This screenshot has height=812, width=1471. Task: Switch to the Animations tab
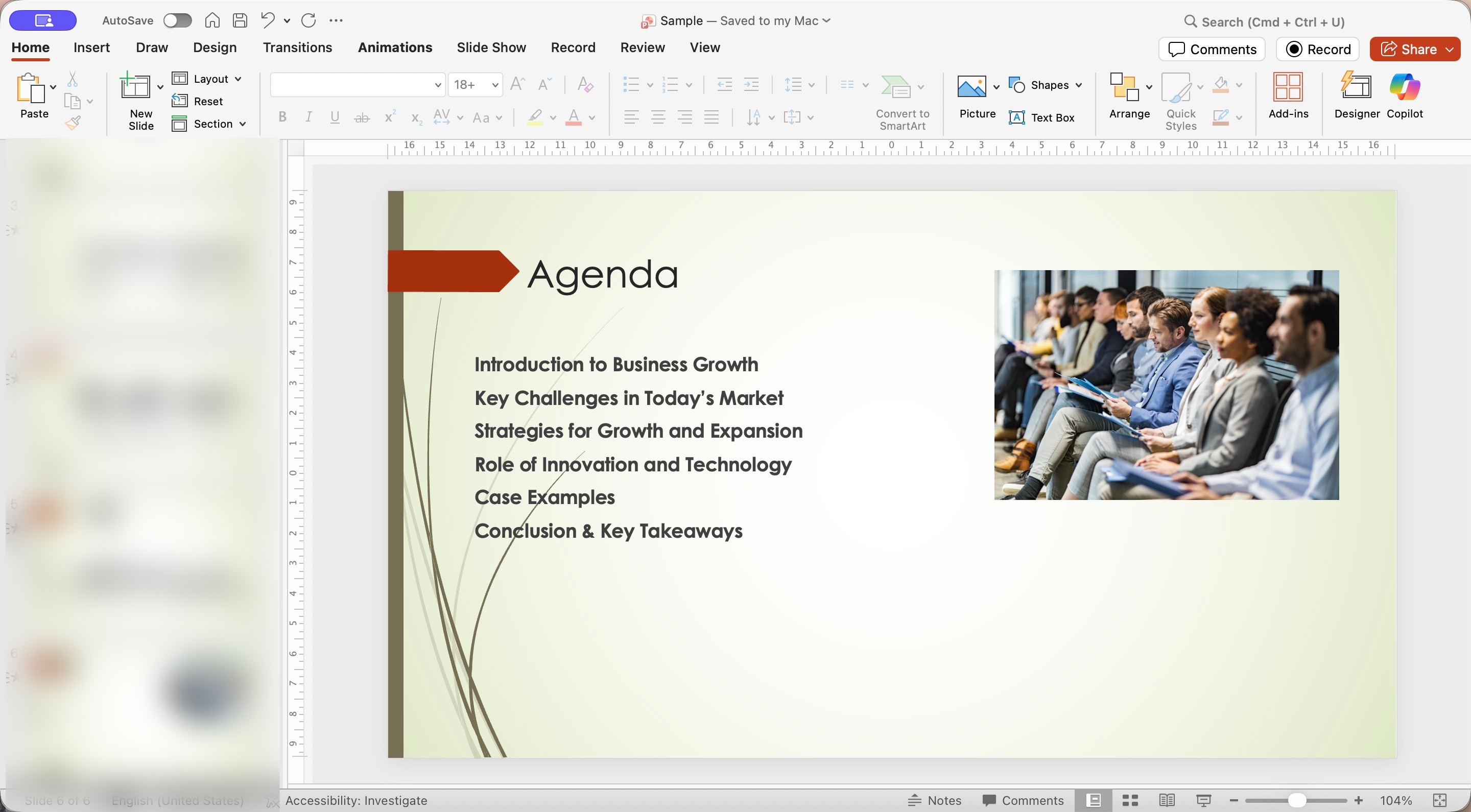pos(395,47)
